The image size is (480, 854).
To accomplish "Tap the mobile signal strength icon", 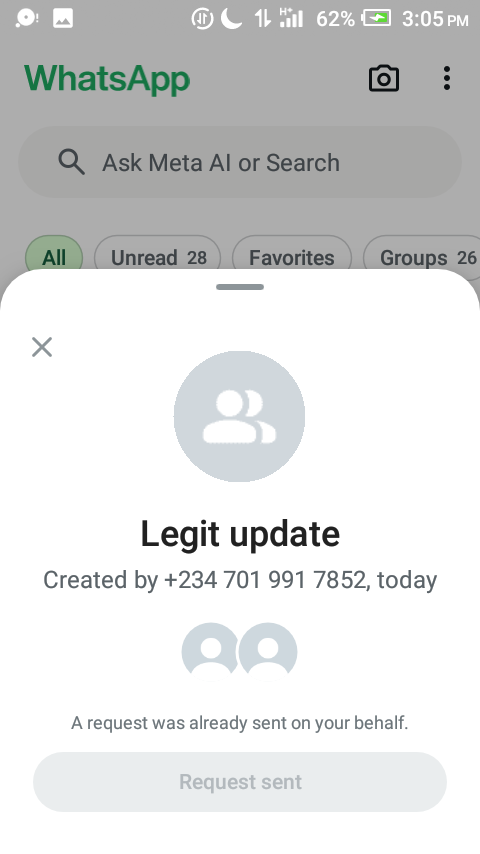I will click(291, 17).
